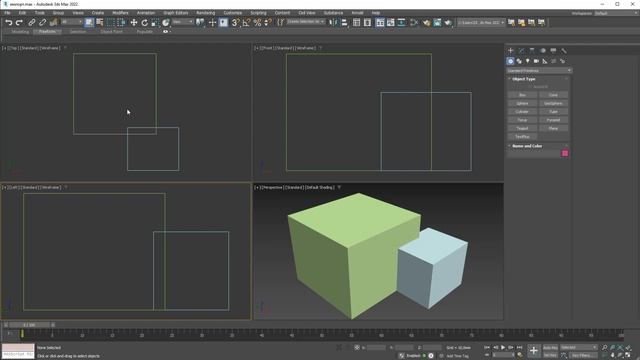The image size is (640, 360).
Task: Open the Create Selection Set dropdown
Action: point(305,22)
